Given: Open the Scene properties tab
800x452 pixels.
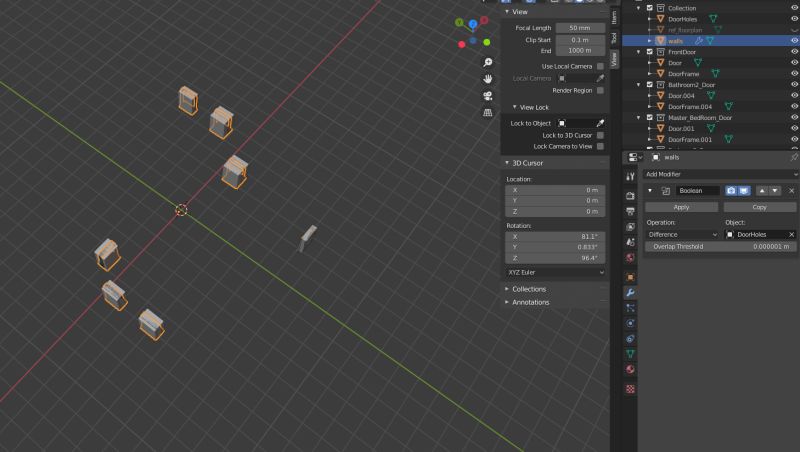Looking at the screenshot, I should tap(630, 242).
